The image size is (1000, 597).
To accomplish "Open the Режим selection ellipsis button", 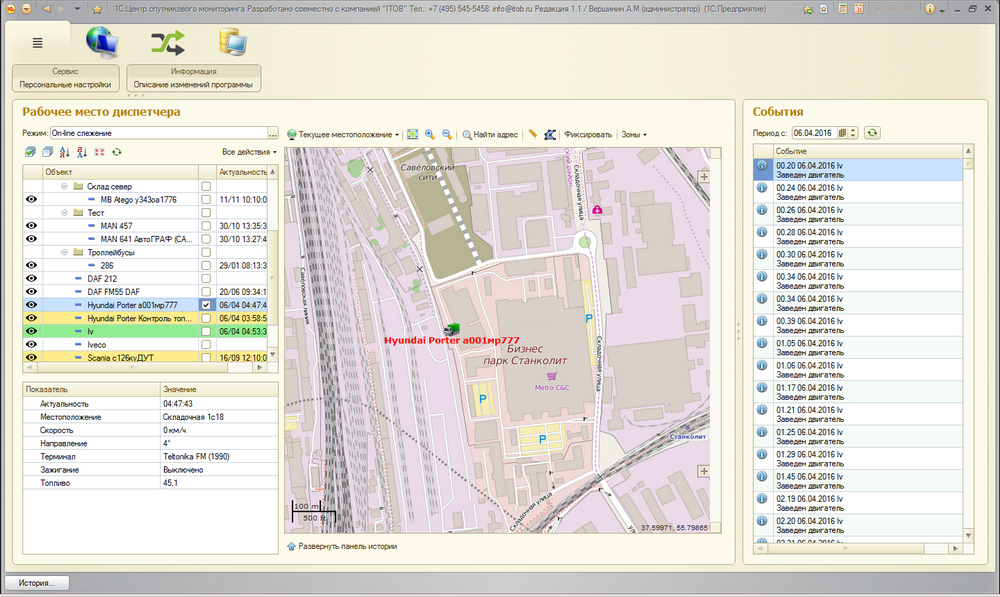I will [273, 133].
